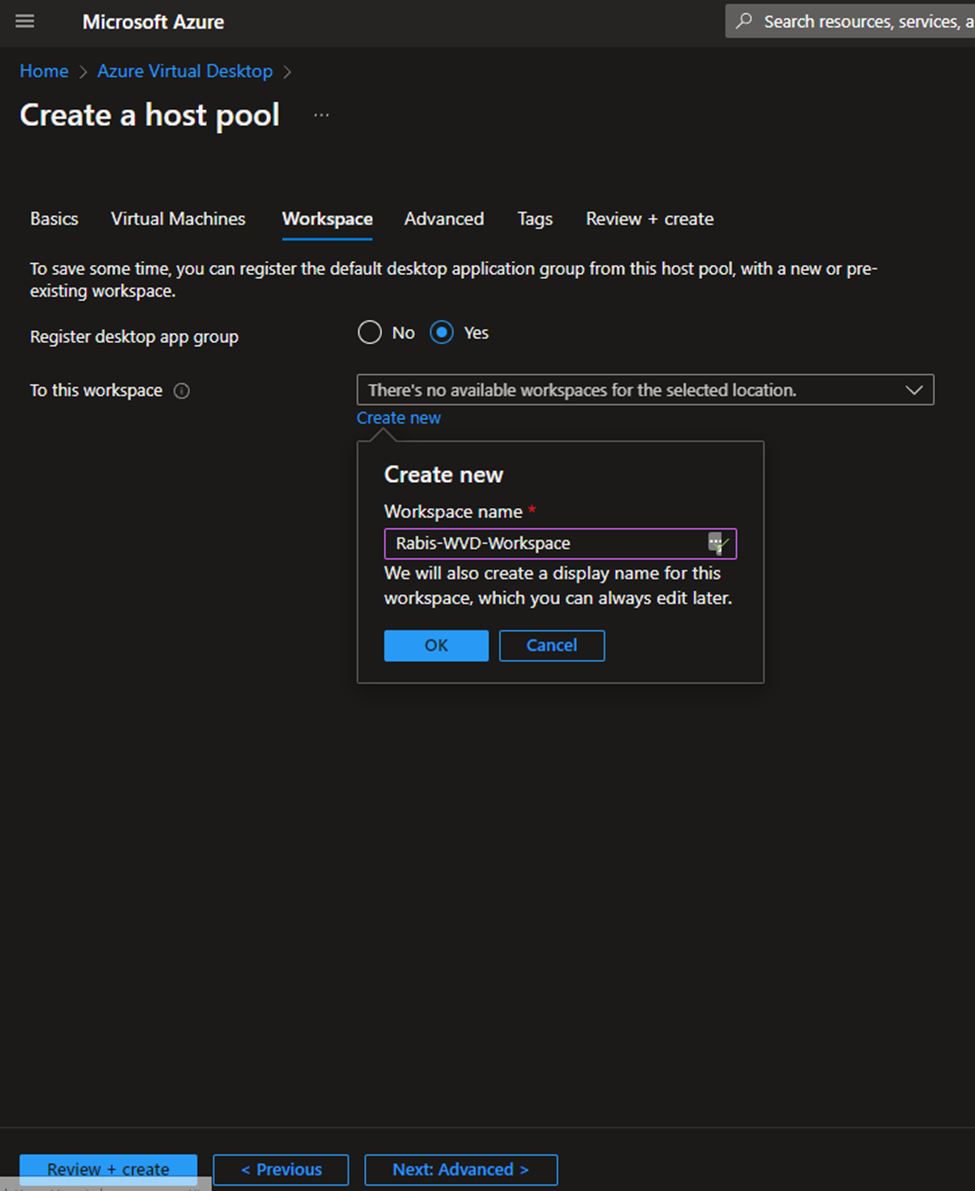Click the Create new link

tap(399, 418)
